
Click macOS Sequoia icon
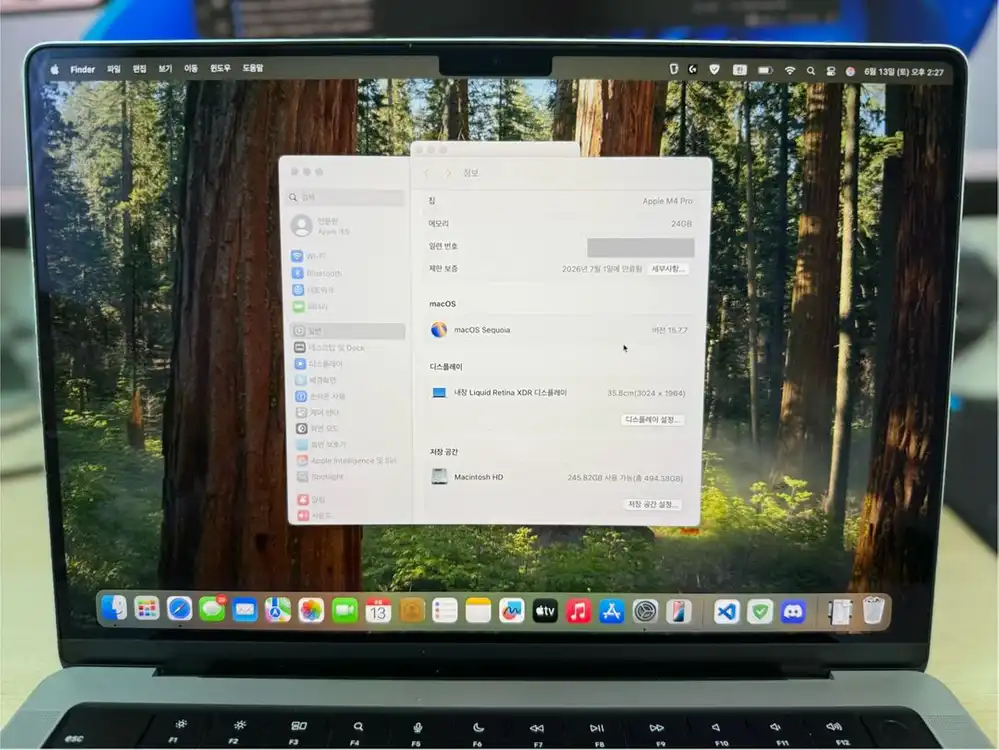439,329
